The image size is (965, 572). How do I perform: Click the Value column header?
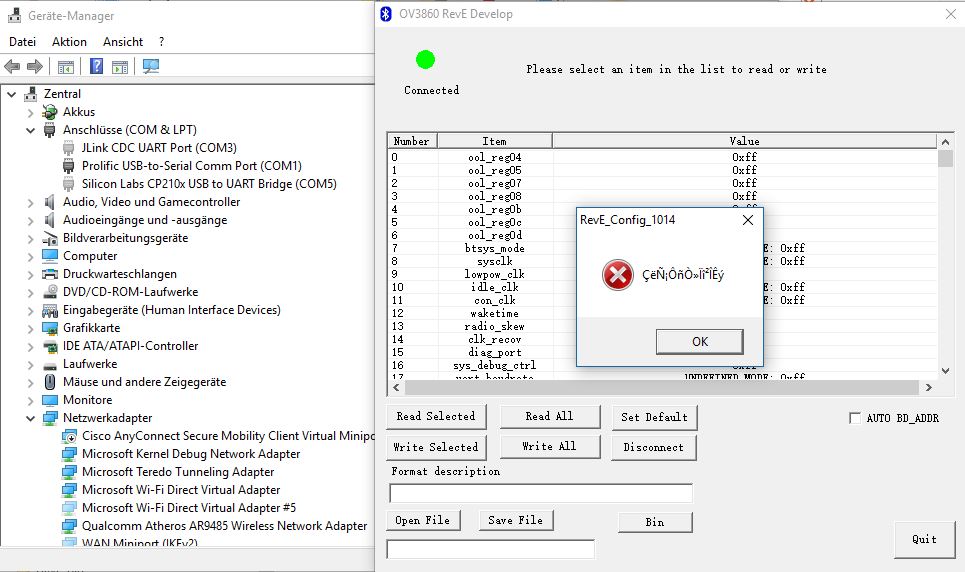(x=745, y=141)
